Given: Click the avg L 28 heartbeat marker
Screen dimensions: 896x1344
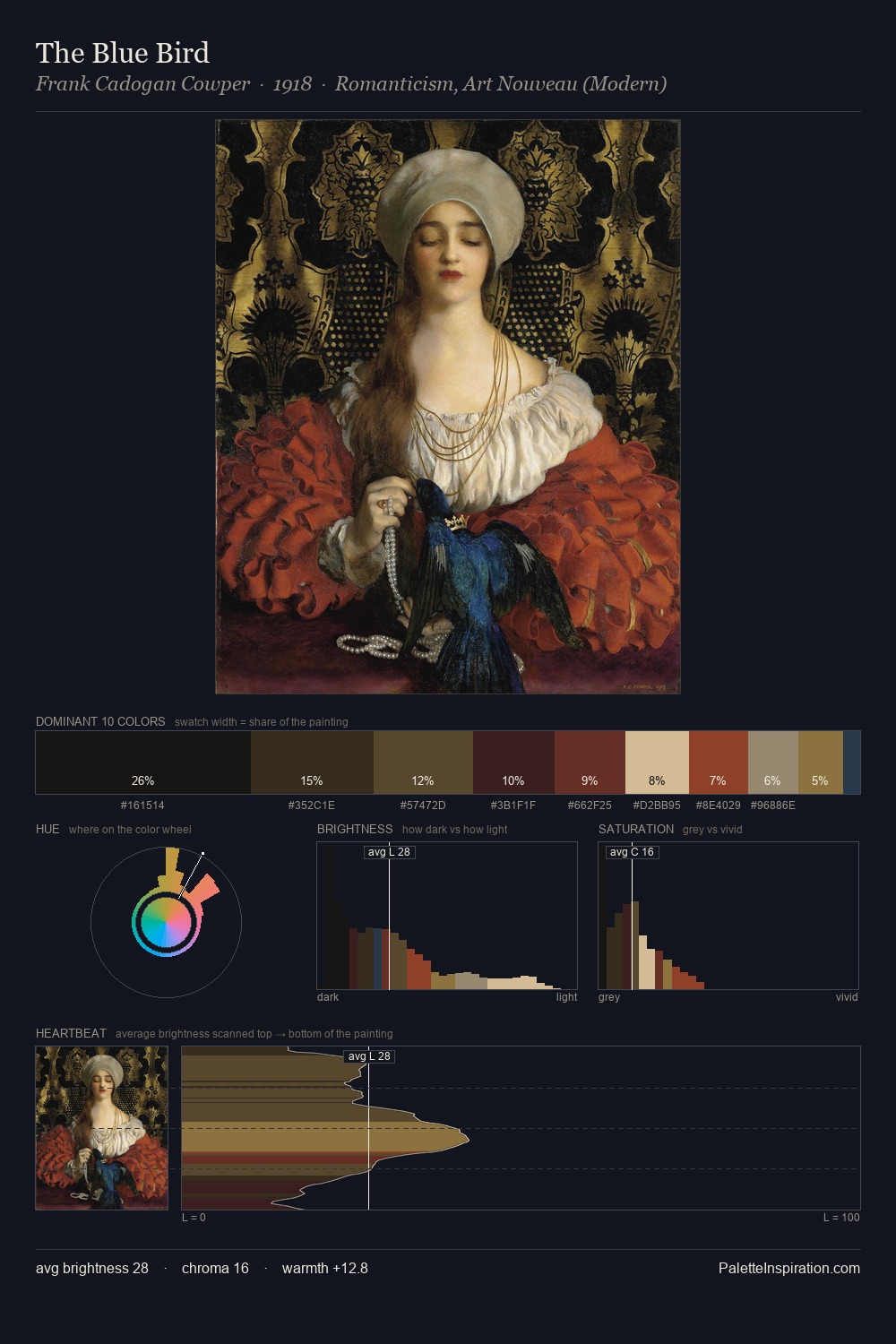Looking at the screenshot, I should pyautogui.click(x=369, y=1056).
